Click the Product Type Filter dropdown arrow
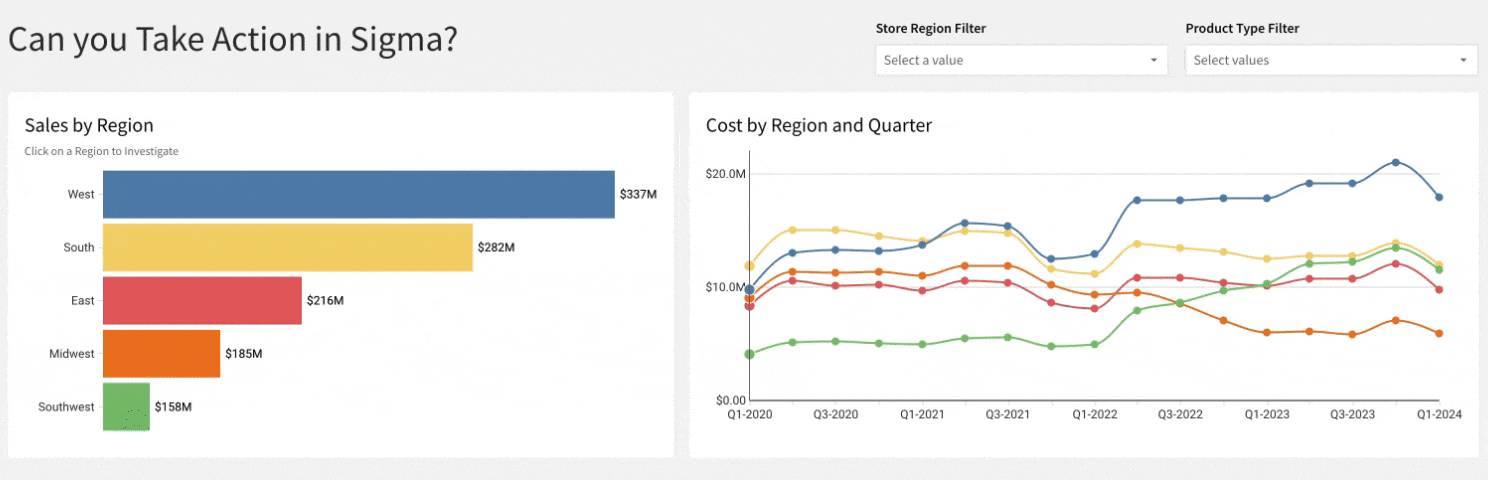The width and height of the screenshot is (1488, 480). (1464, 60)
